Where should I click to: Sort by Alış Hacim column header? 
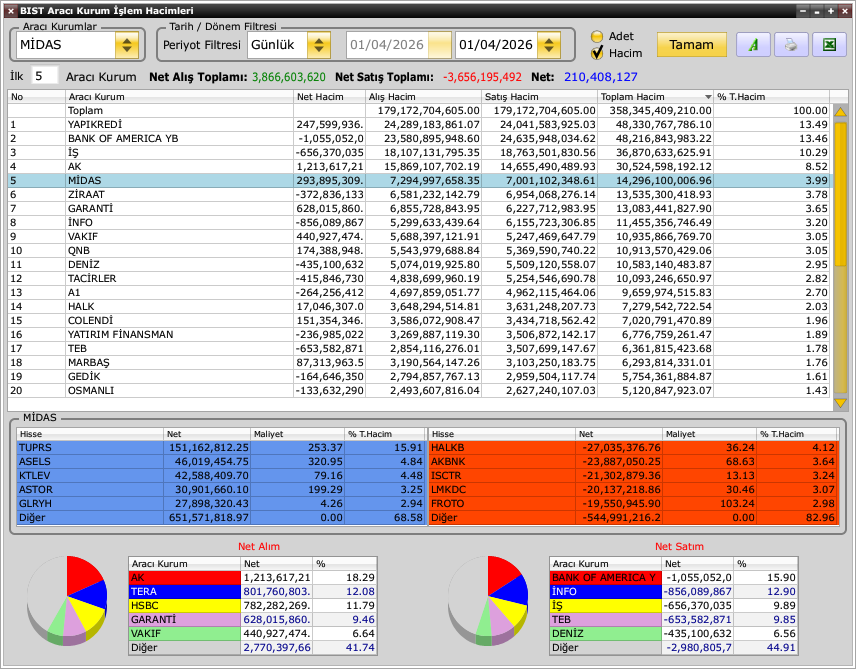point(423,97)
